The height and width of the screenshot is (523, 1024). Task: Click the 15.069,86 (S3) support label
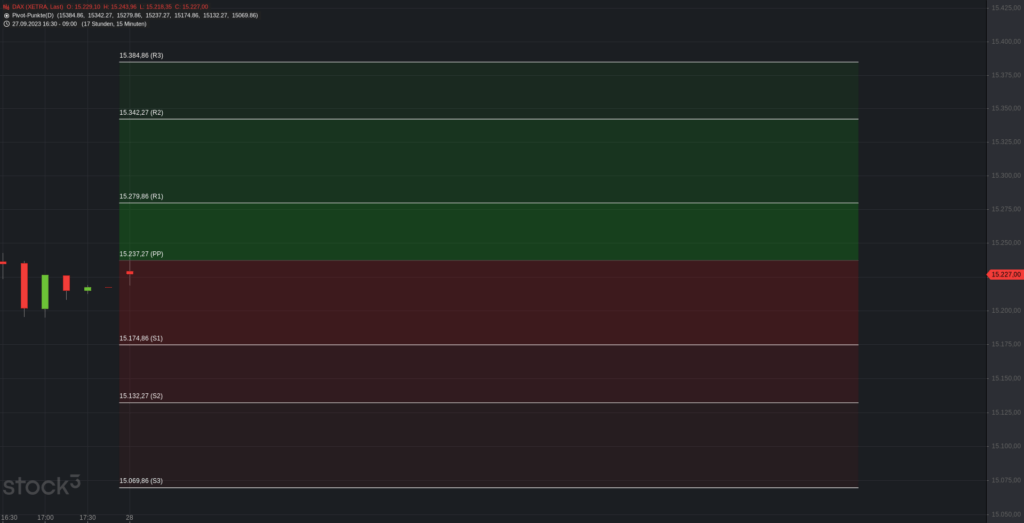coord(141,481)
